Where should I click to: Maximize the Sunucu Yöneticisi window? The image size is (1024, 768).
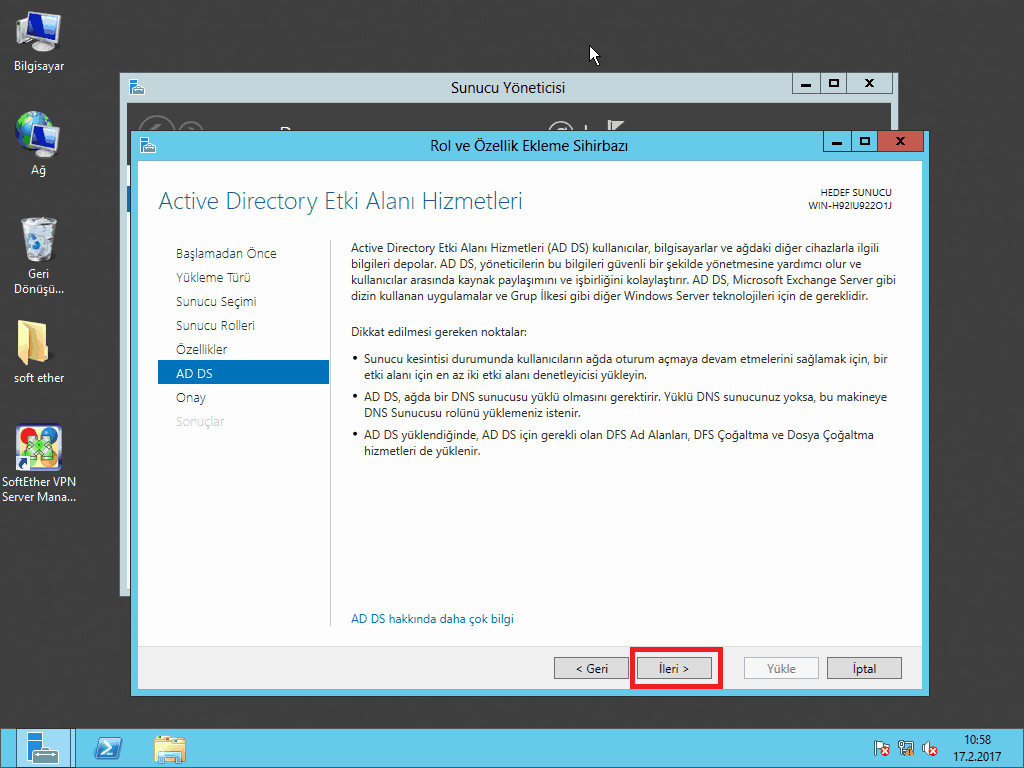[834, 84]
